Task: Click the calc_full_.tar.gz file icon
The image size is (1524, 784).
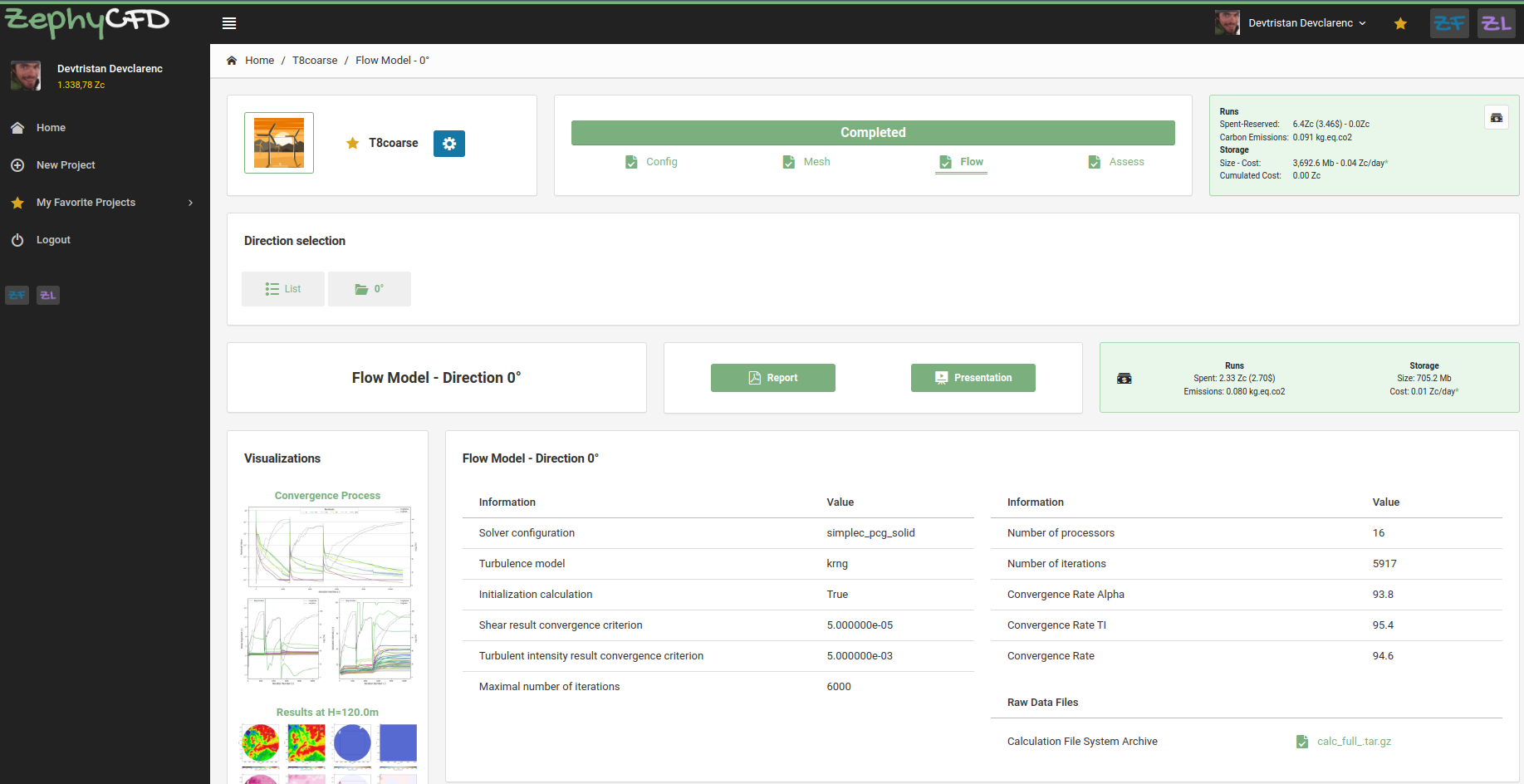Action: point(1302,742)
